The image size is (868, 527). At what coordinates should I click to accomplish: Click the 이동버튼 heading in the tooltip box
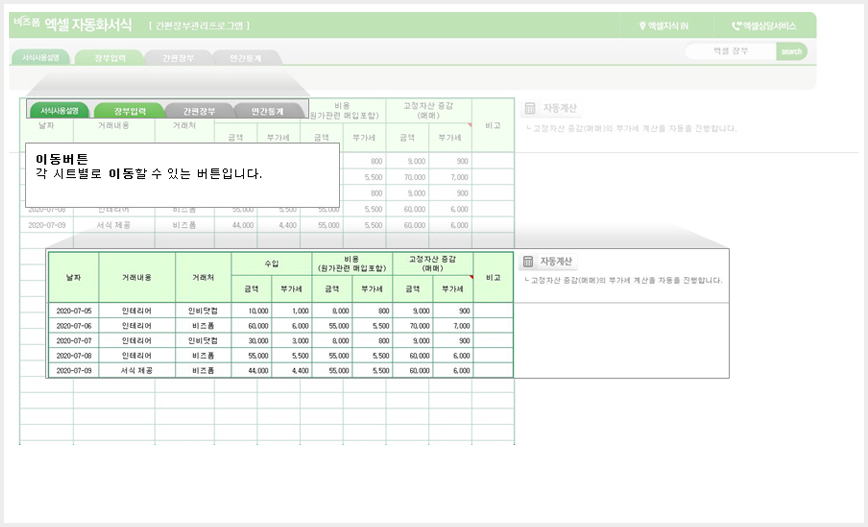tap(61, 159)
